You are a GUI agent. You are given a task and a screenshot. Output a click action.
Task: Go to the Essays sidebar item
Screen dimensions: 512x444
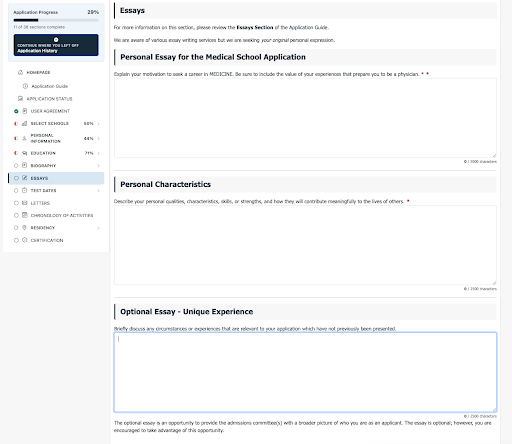coord(56,178)
